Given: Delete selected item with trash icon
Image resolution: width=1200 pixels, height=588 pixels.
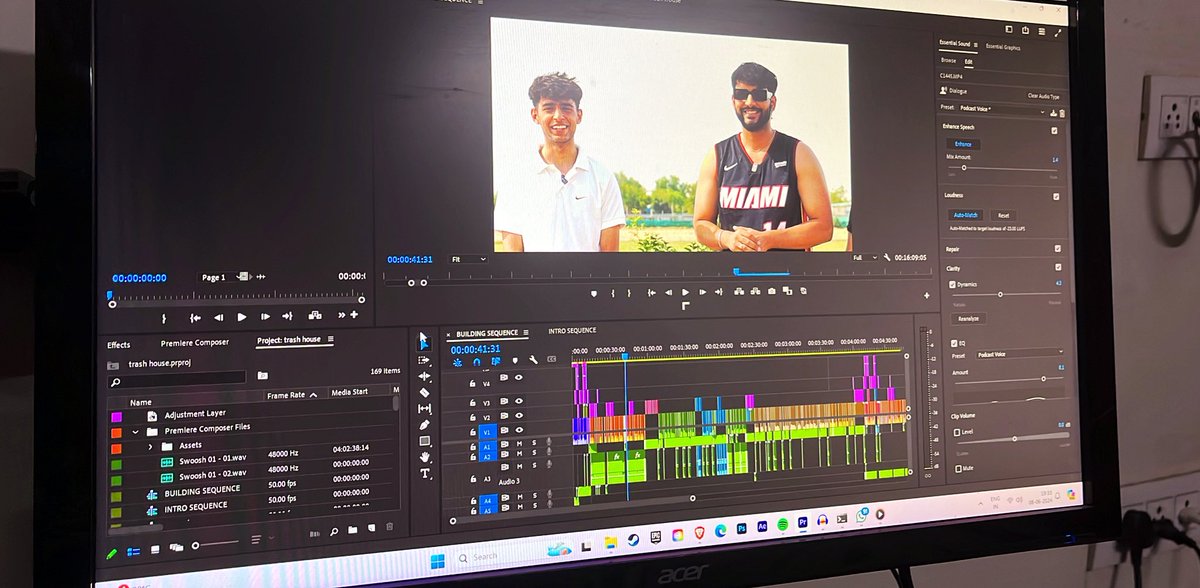Looking at the screenshot, I should tap(389, 527).
